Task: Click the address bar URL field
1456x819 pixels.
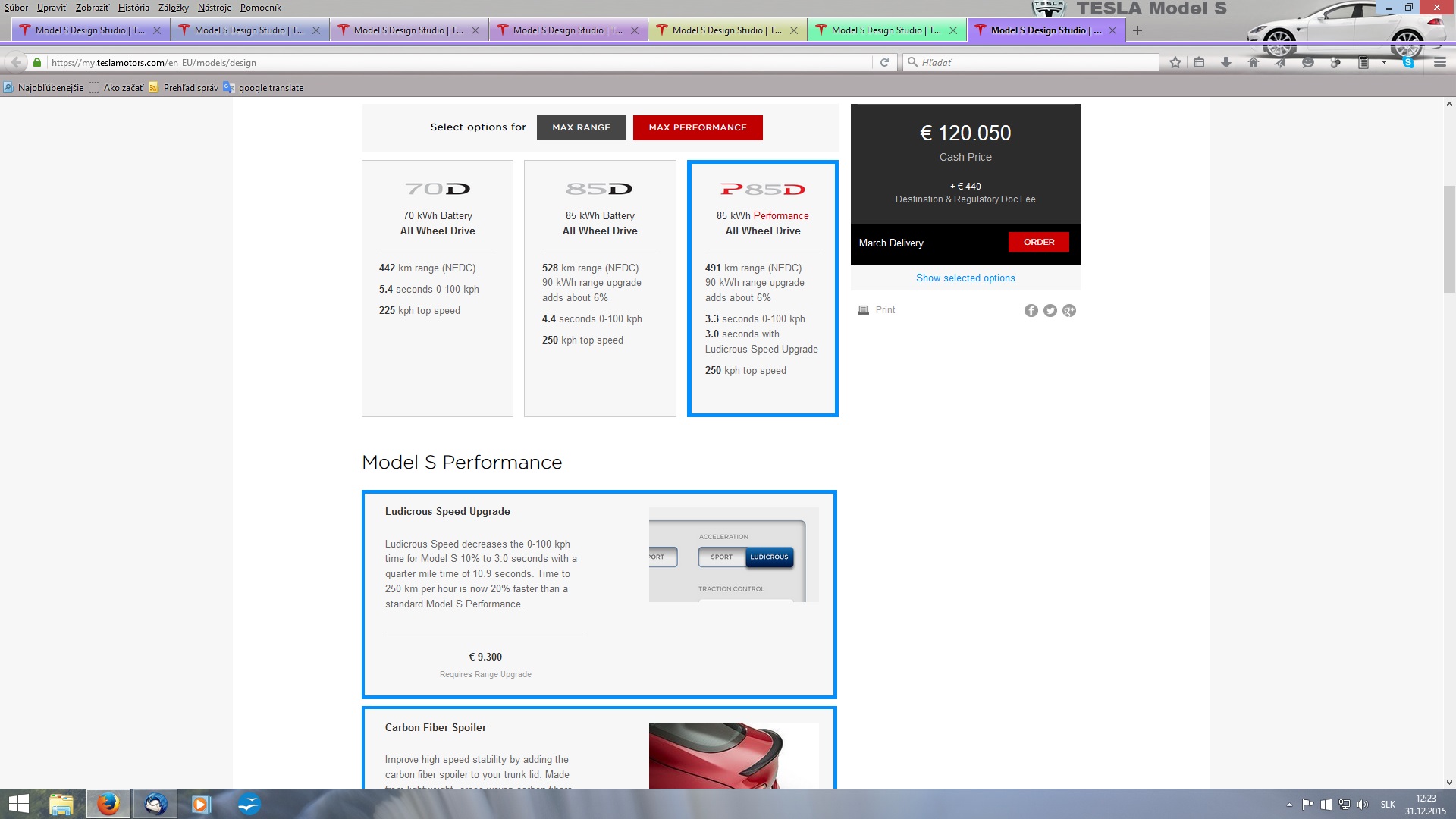Action: click(461, 62)
